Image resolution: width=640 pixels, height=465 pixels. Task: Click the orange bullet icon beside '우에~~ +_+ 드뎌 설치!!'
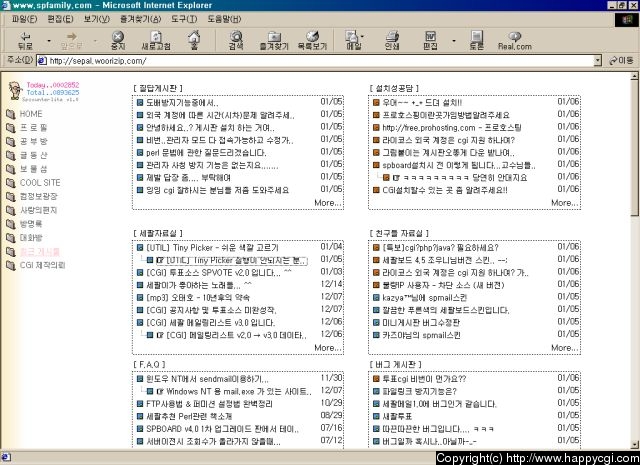(x=376, y=102)
